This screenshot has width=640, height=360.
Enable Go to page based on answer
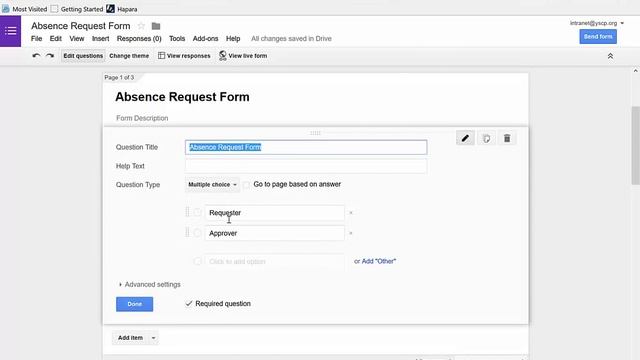tap(246, 185)
